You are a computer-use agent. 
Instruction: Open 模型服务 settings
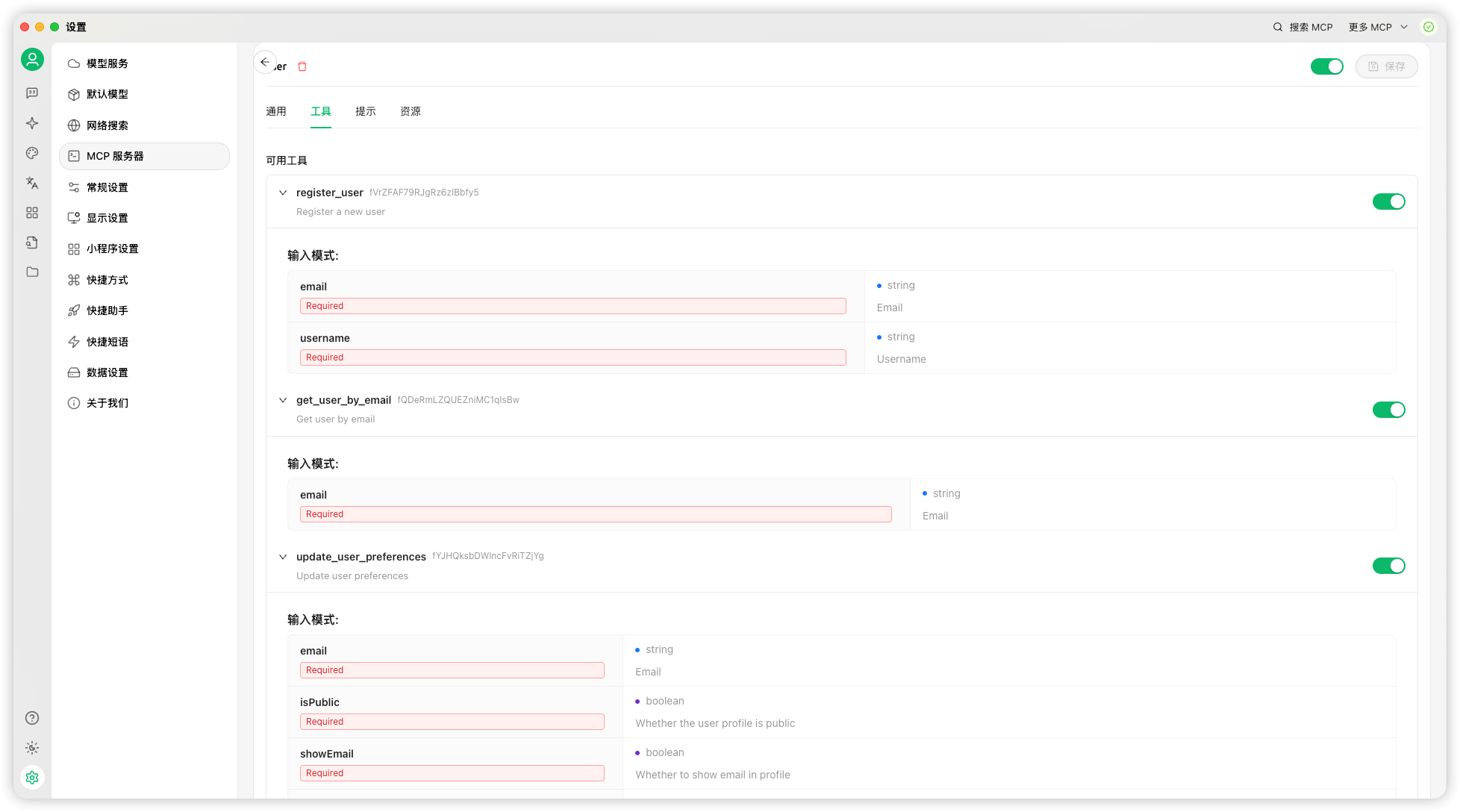point(144,63)
